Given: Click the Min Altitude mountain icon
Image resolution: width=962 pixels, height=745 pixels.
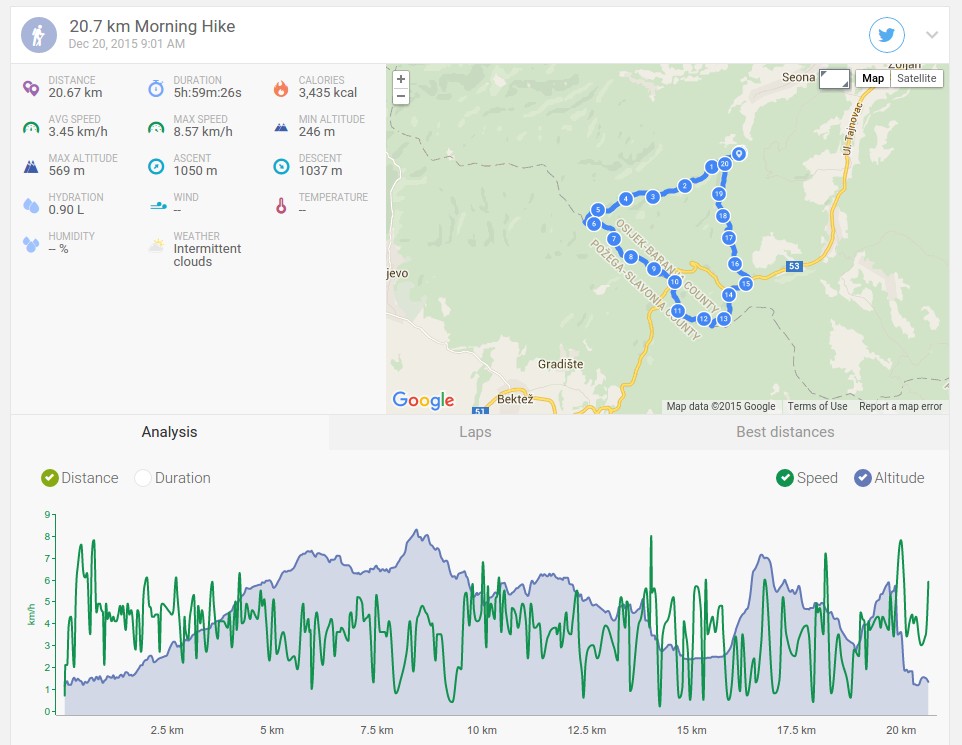Looking at the screenshot, I should pos(281,128).
